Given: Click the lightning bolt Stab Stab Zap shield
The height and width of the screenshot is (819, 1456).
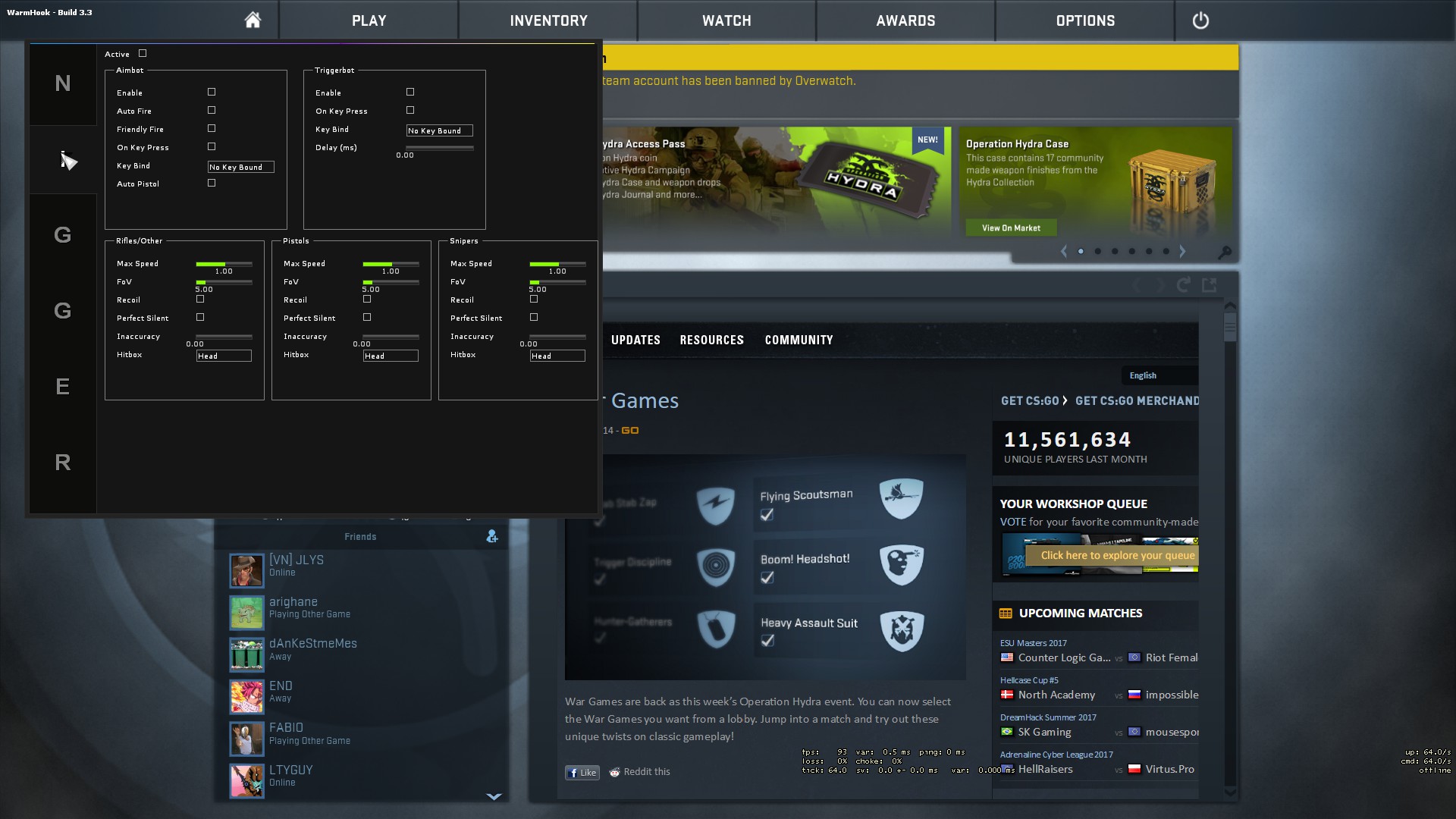Looking at the screenshot, I should click(716, 506).
